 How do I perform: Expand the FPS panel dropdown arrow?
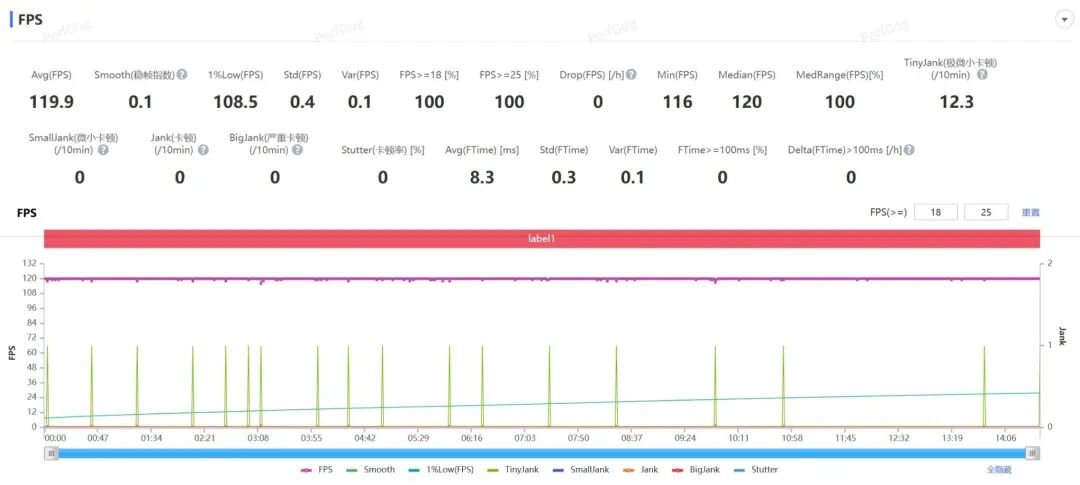tap(1063, 20)
